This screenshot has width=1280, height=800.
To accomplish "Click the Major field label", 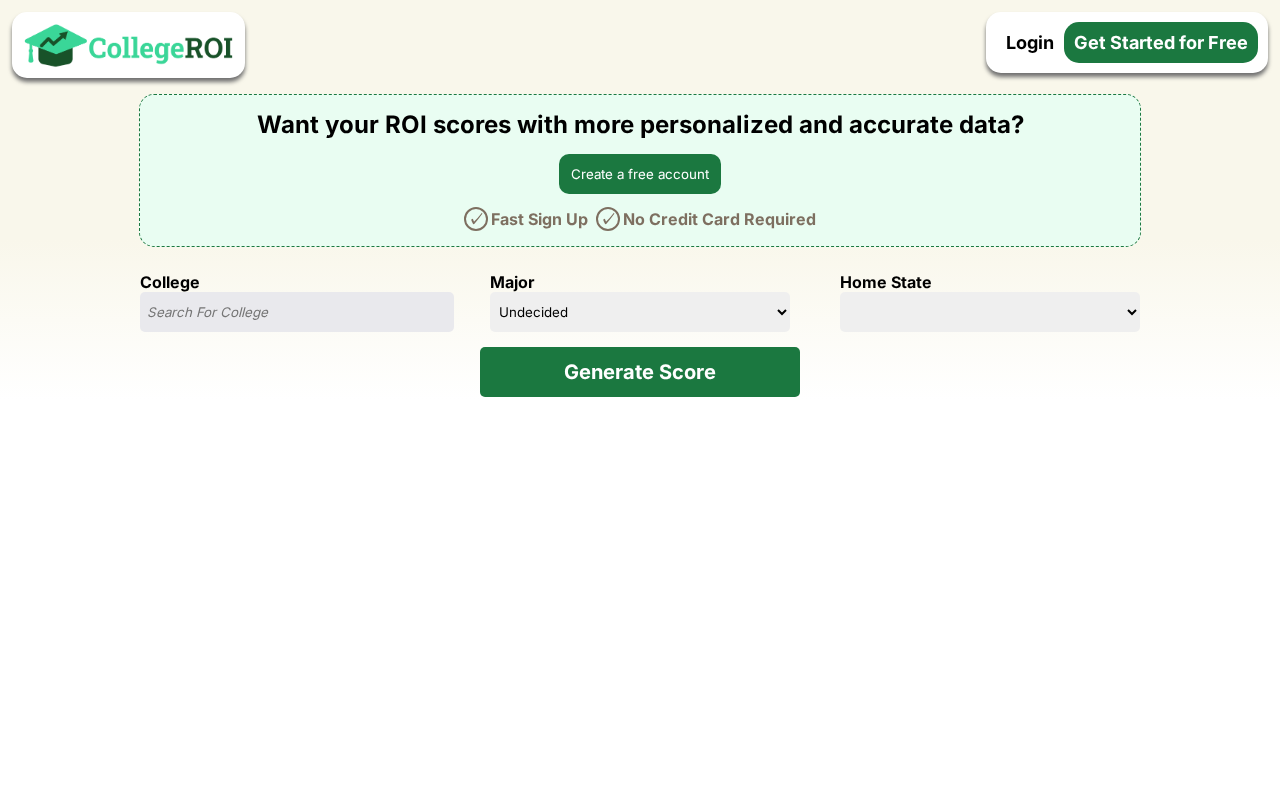I will tap(512, 282).
